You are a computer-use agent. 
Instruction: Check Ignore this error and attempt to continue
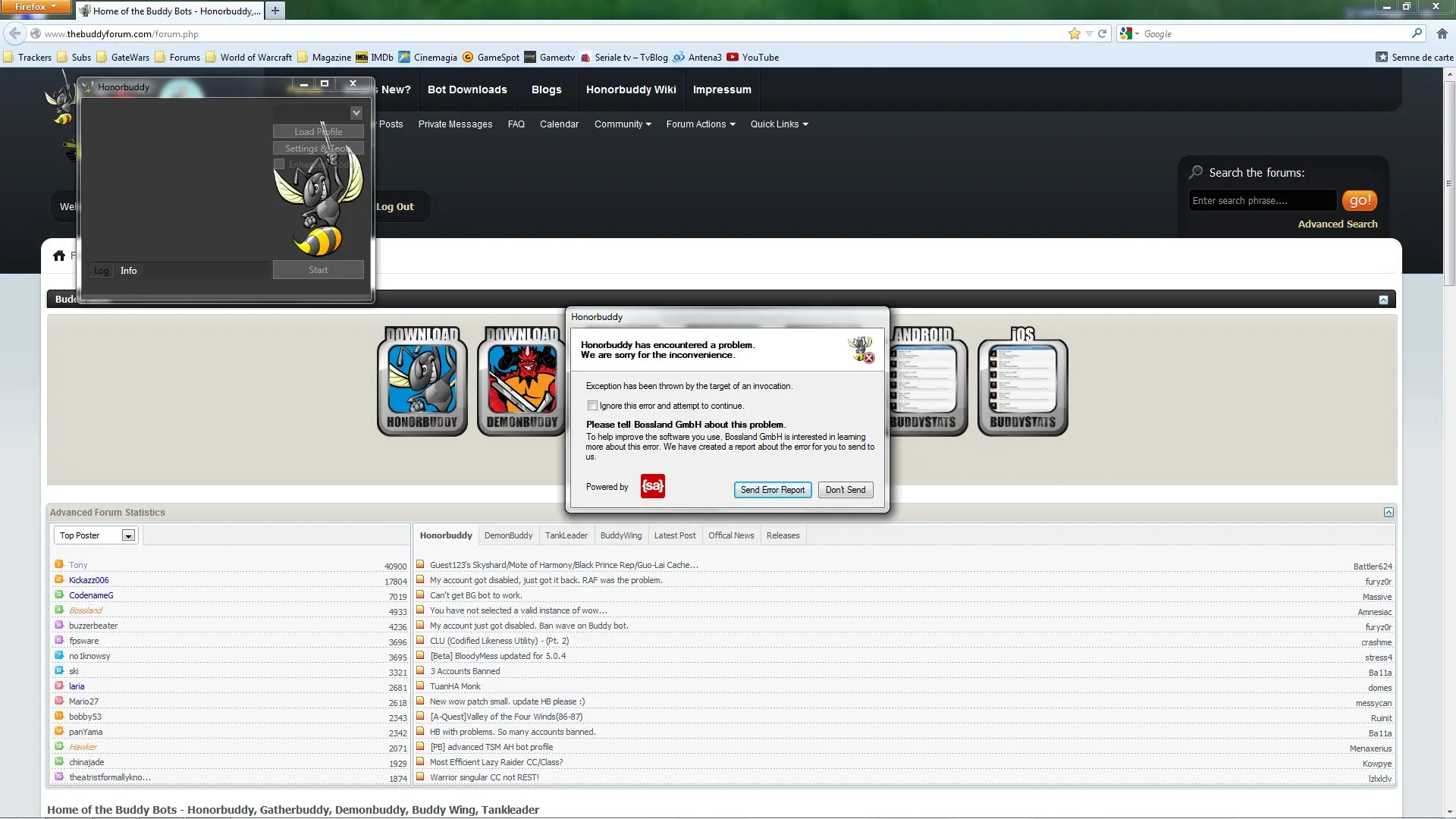pos(592,406)
